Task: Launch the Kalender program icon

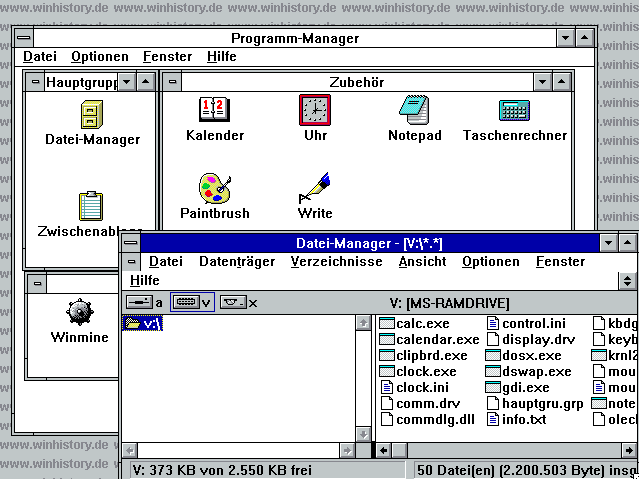Action: coord(214,109)
